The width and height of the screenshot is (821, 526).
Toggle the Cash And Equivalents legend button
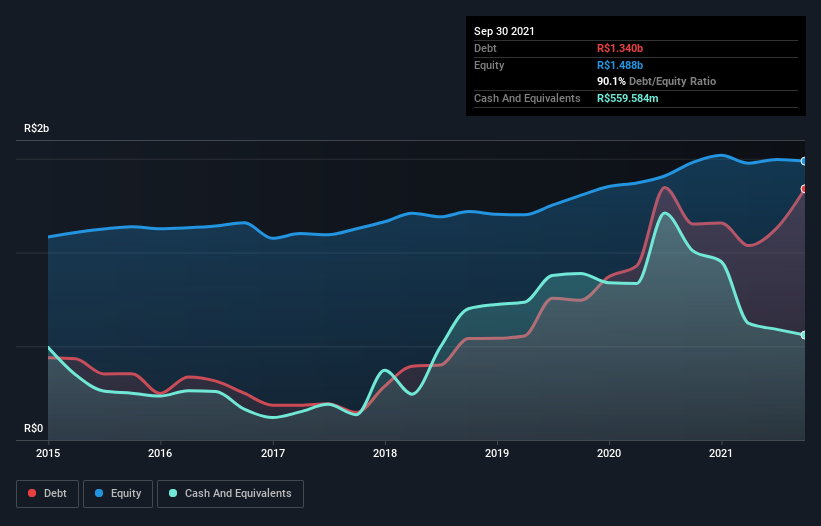click(x=230, y=494)
